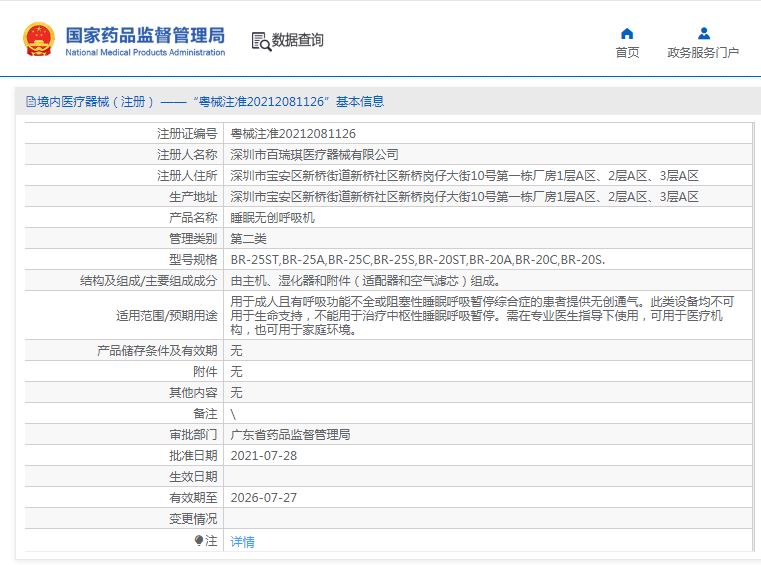
Task: Click registration number value 粤械注准20212081126
Action: pyautogui.click(x=293, y=133)
